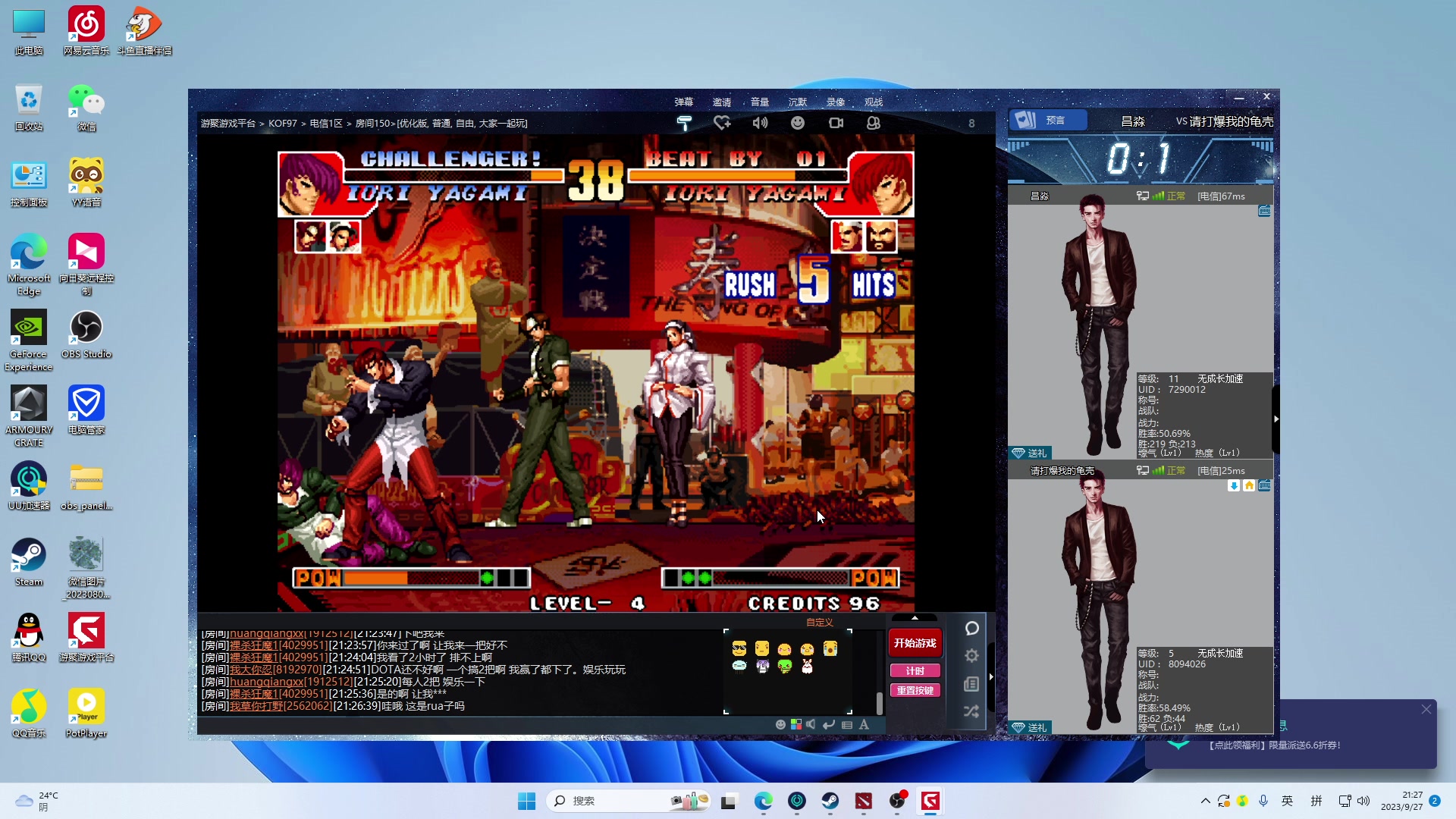Open the 邀请 menu label
This screenshot has height=819, width=1456.
coord(722,102)
